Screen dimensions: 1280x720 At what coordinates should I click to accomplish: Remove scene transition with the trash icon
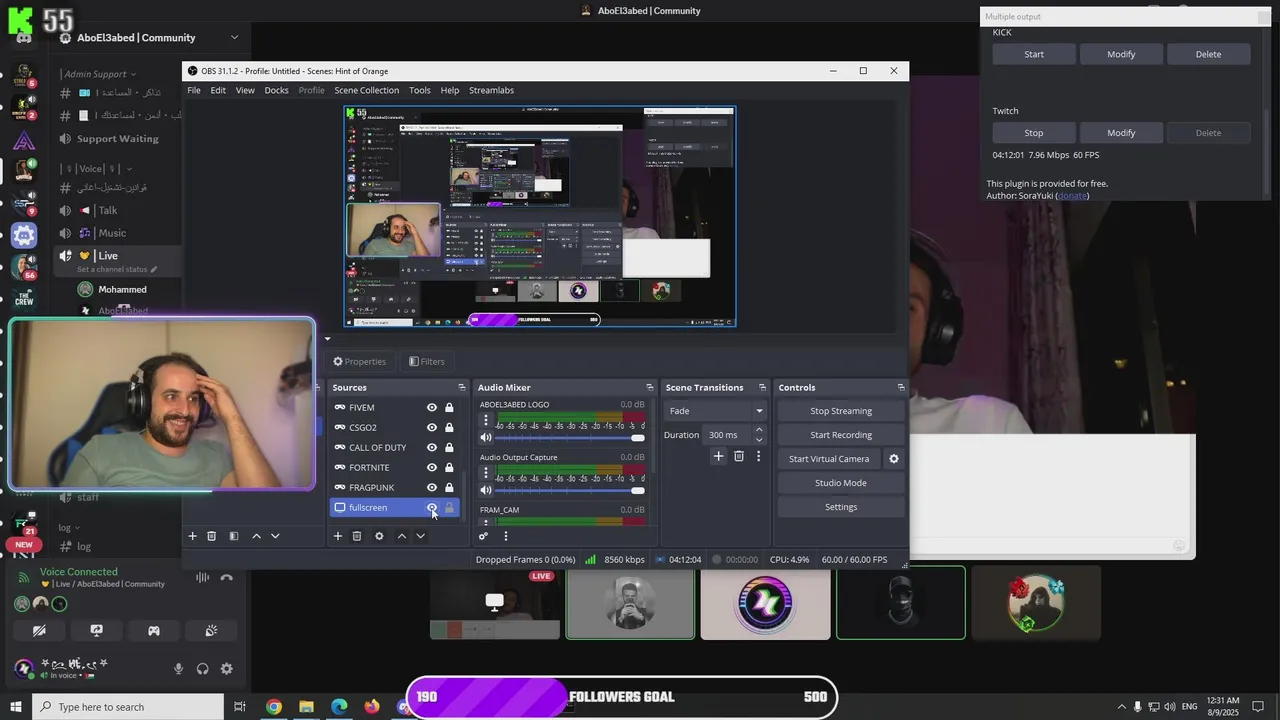(x=739, y=456)
